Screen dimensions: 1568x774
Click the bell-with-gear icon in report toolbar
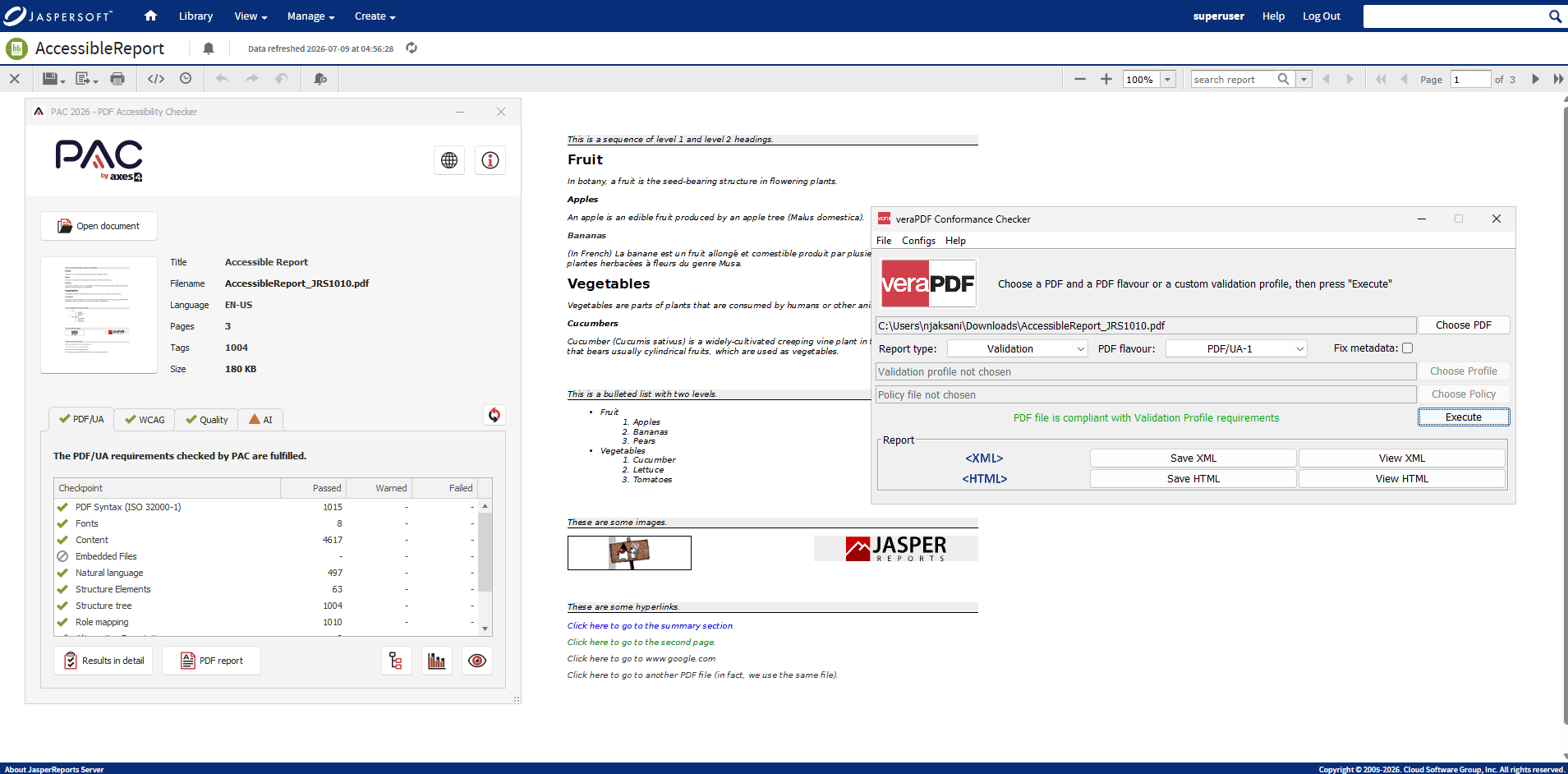point(320,79)
